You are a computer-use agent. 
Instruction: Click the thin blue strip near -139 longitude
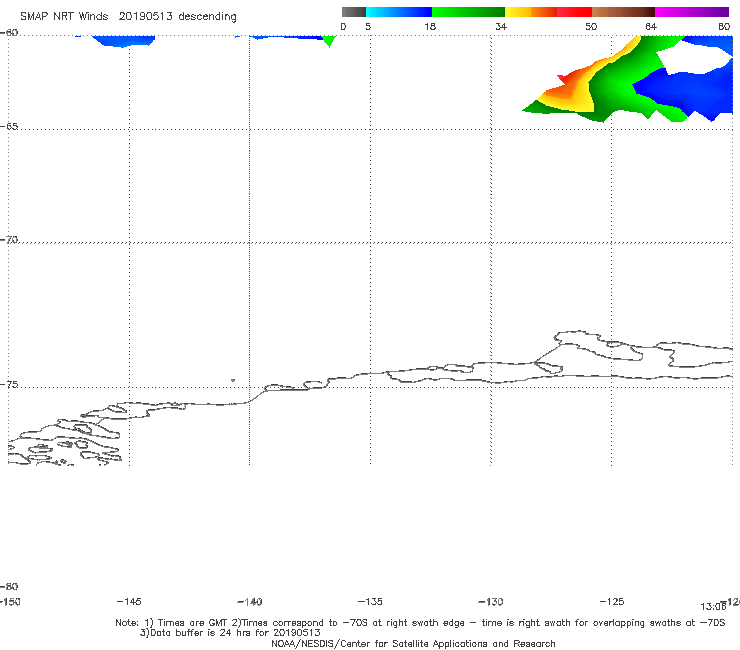coord(286,37)
